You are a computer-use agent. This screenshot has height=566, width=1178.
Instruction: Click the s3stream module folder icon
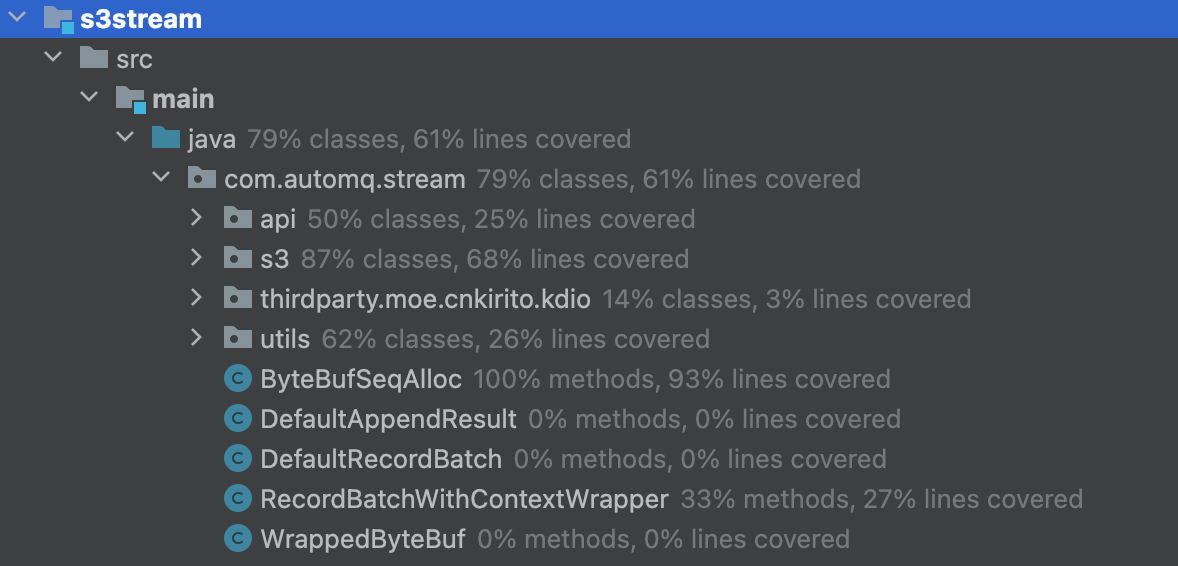tap(58, 19)
